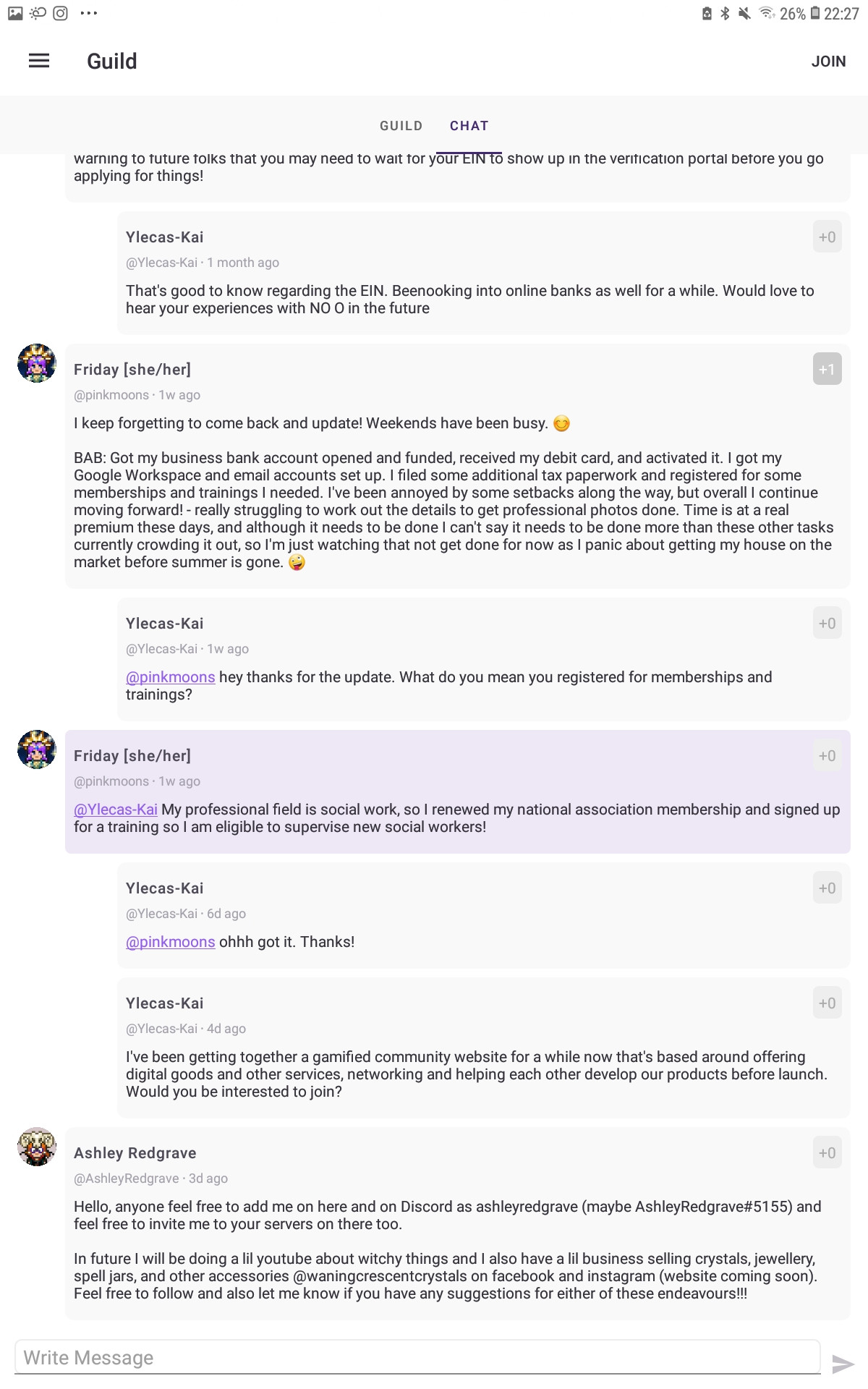Toggle the +1 like on Friday's update post
868x1389 pixels.
(827, 369)
